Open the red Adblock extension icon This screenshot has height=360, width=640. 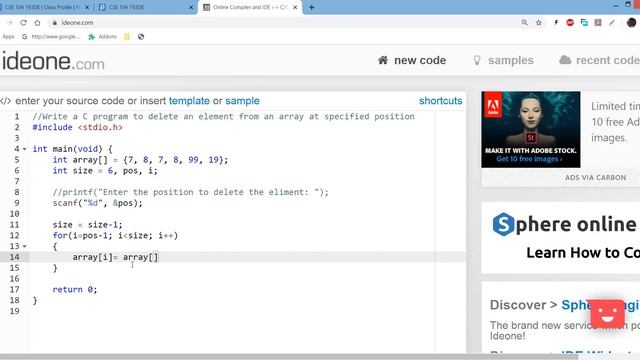[570, 23]
